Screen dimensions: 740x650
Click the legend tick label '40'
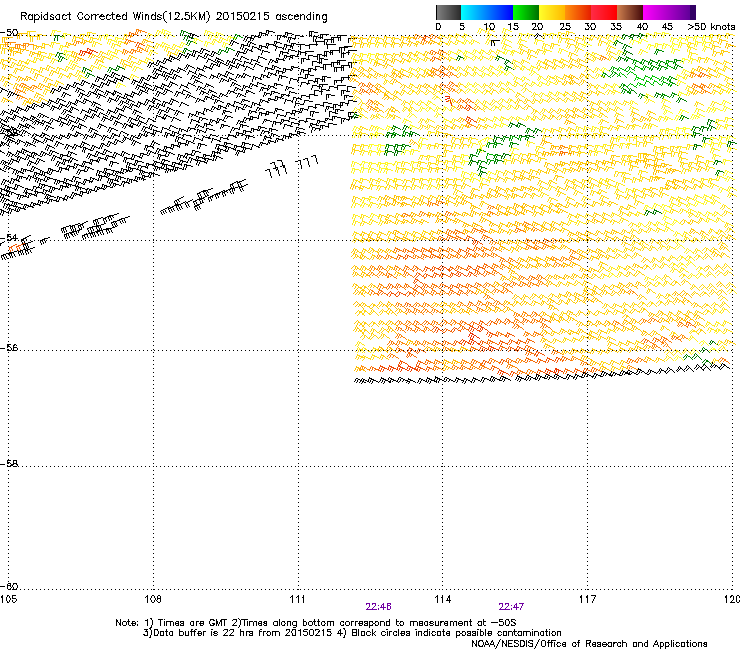642,27
